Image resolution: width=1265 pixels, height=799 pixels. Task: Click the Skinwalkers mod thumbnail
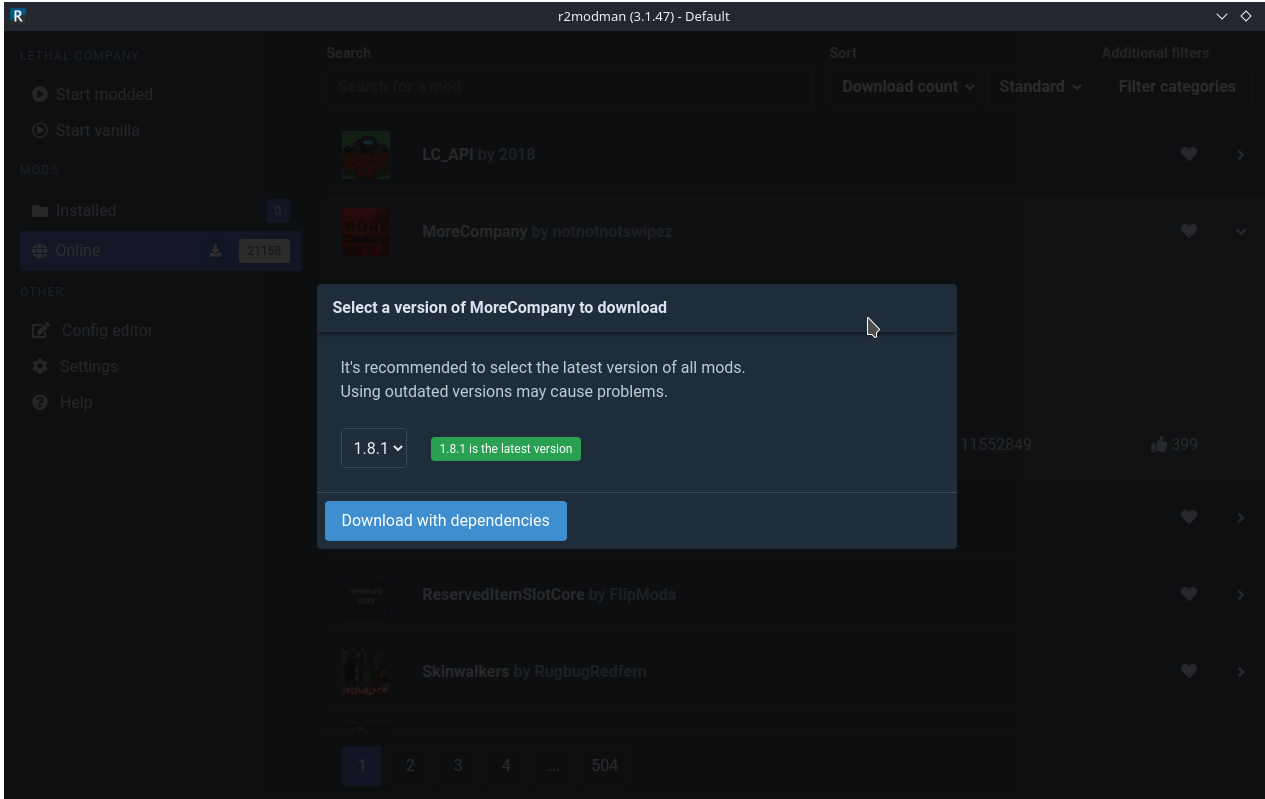tap(366, 672)
